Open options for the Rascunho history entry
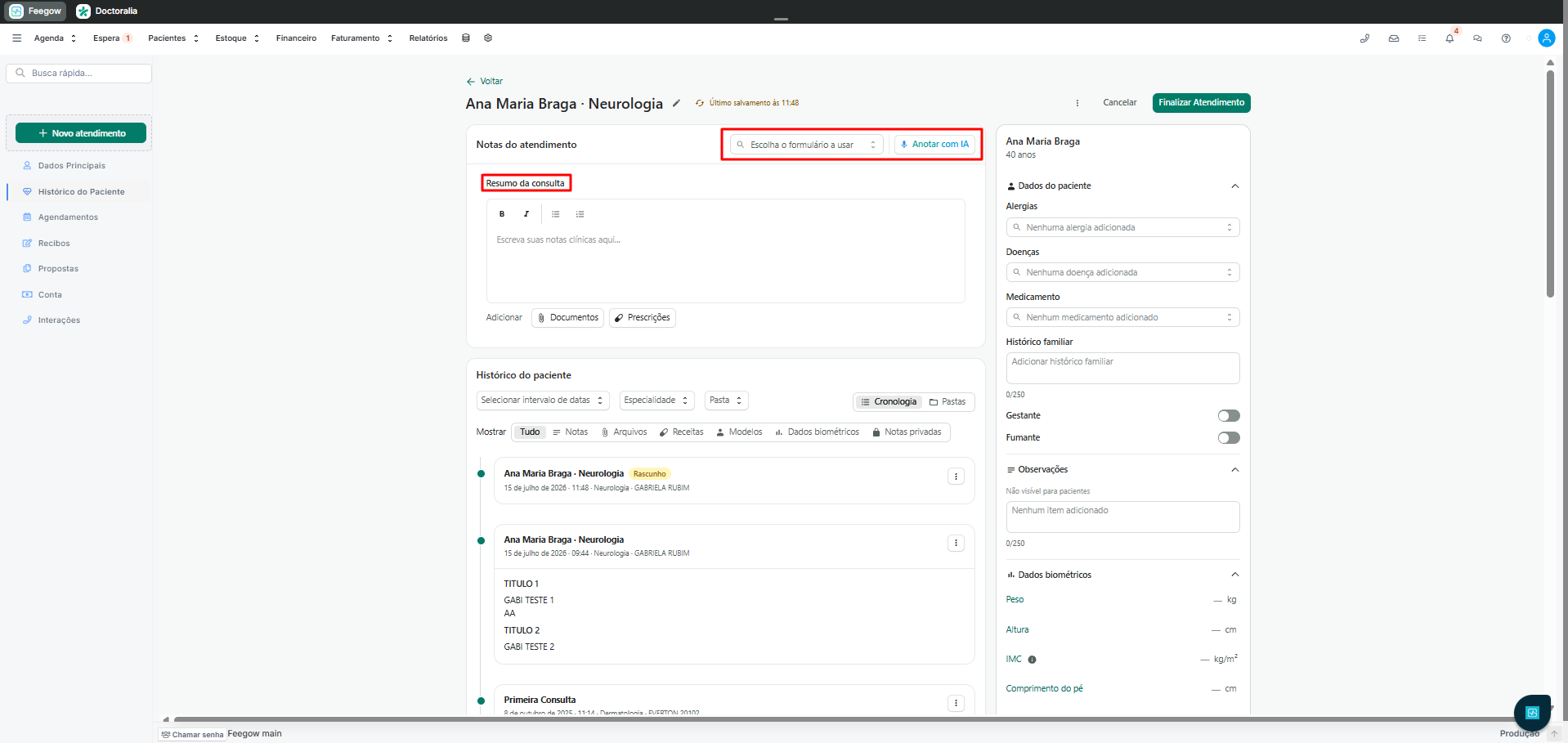Viewport: 1568px width, 743px height. pyautogui.click(x=956, y=477)
